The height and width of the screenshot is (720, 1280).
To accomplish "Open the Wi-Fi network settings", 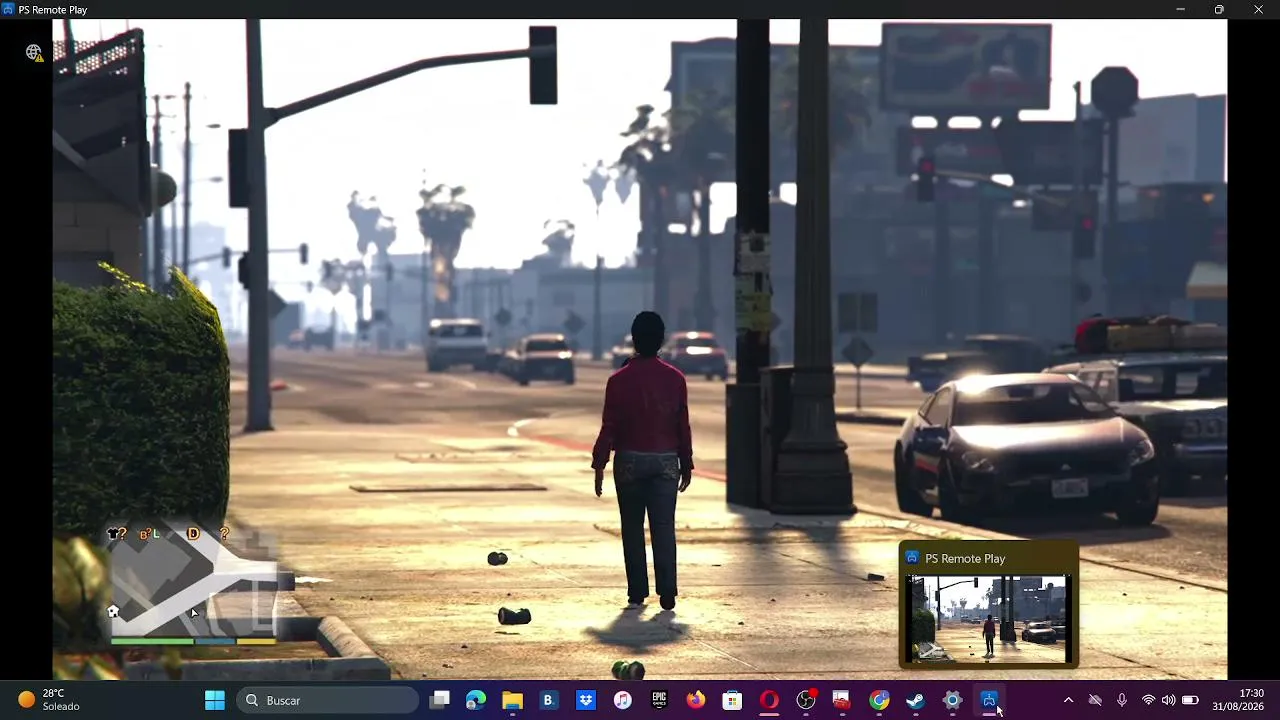I will [1148, 700].
